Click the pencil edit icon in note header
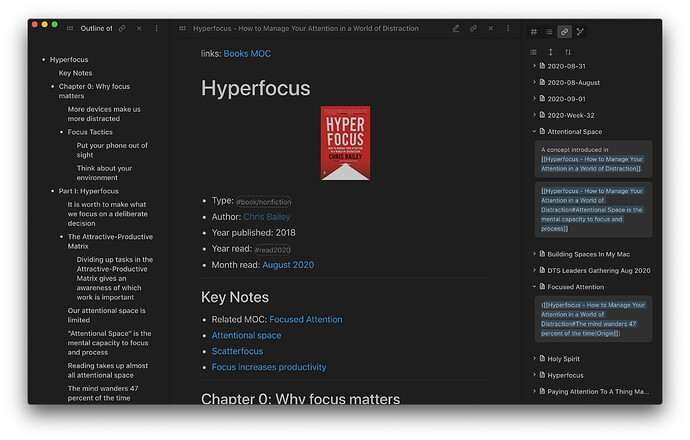The width and height of the screenshot is (690, 440). [456, 28]
